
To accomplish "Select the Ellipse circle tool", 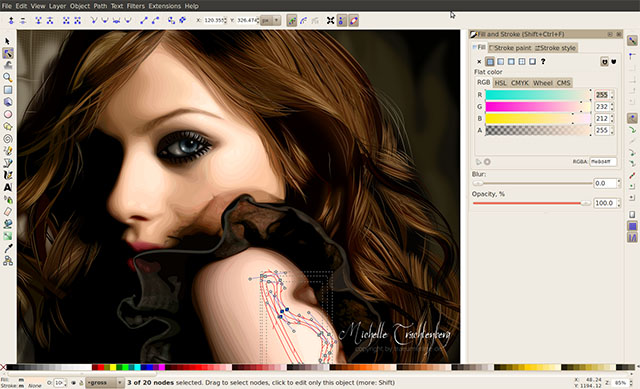I will (x=8, y=114).
